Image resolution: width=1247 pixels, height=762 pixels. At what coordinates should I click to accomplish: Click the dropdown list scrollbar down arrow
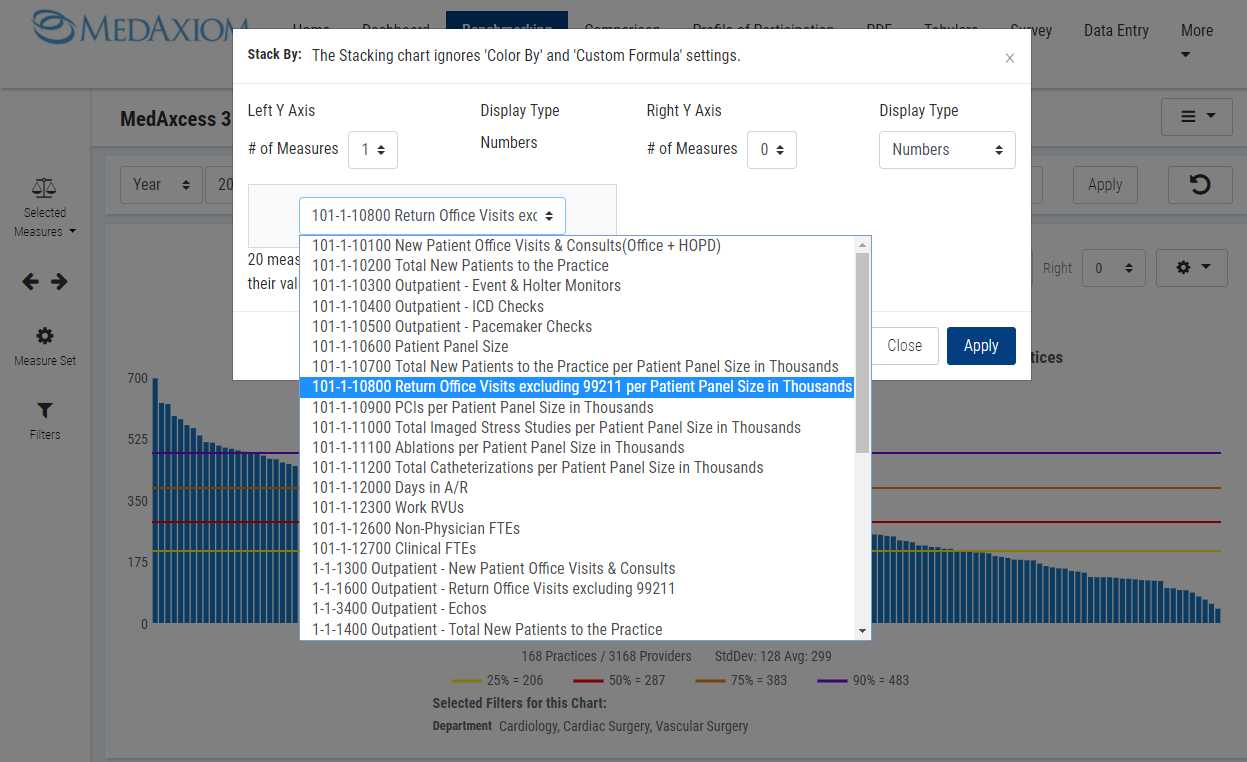click(x=862, y=630)
